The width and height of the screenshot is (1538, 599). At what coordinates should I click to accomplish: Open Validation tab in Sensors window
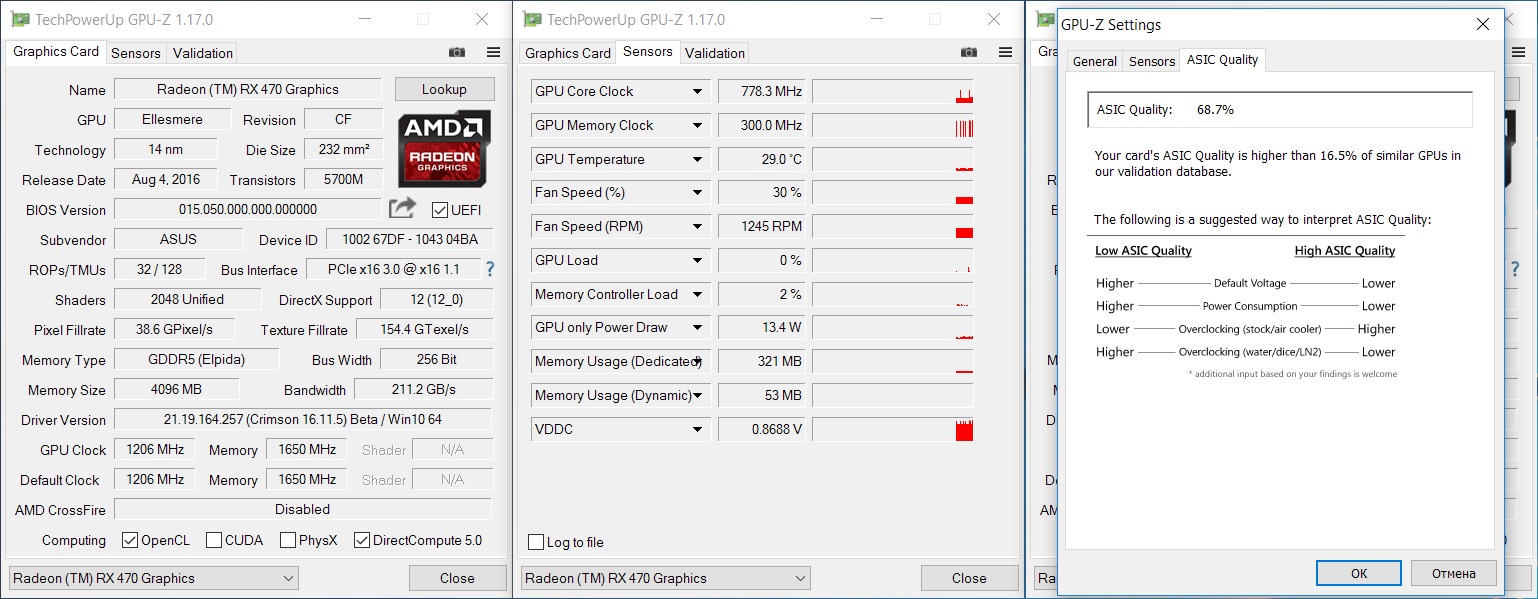[715, 53]
